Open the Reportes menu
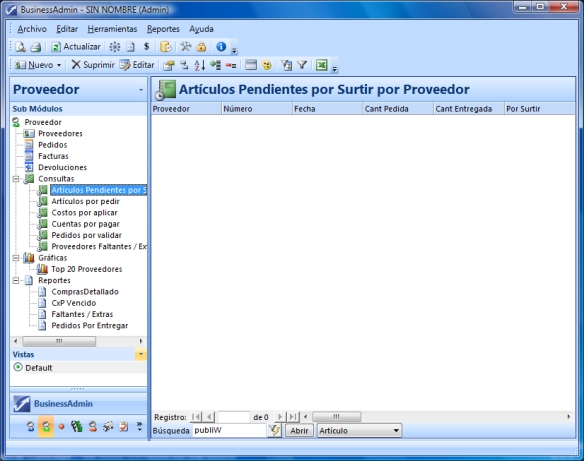 coord(163,29)
